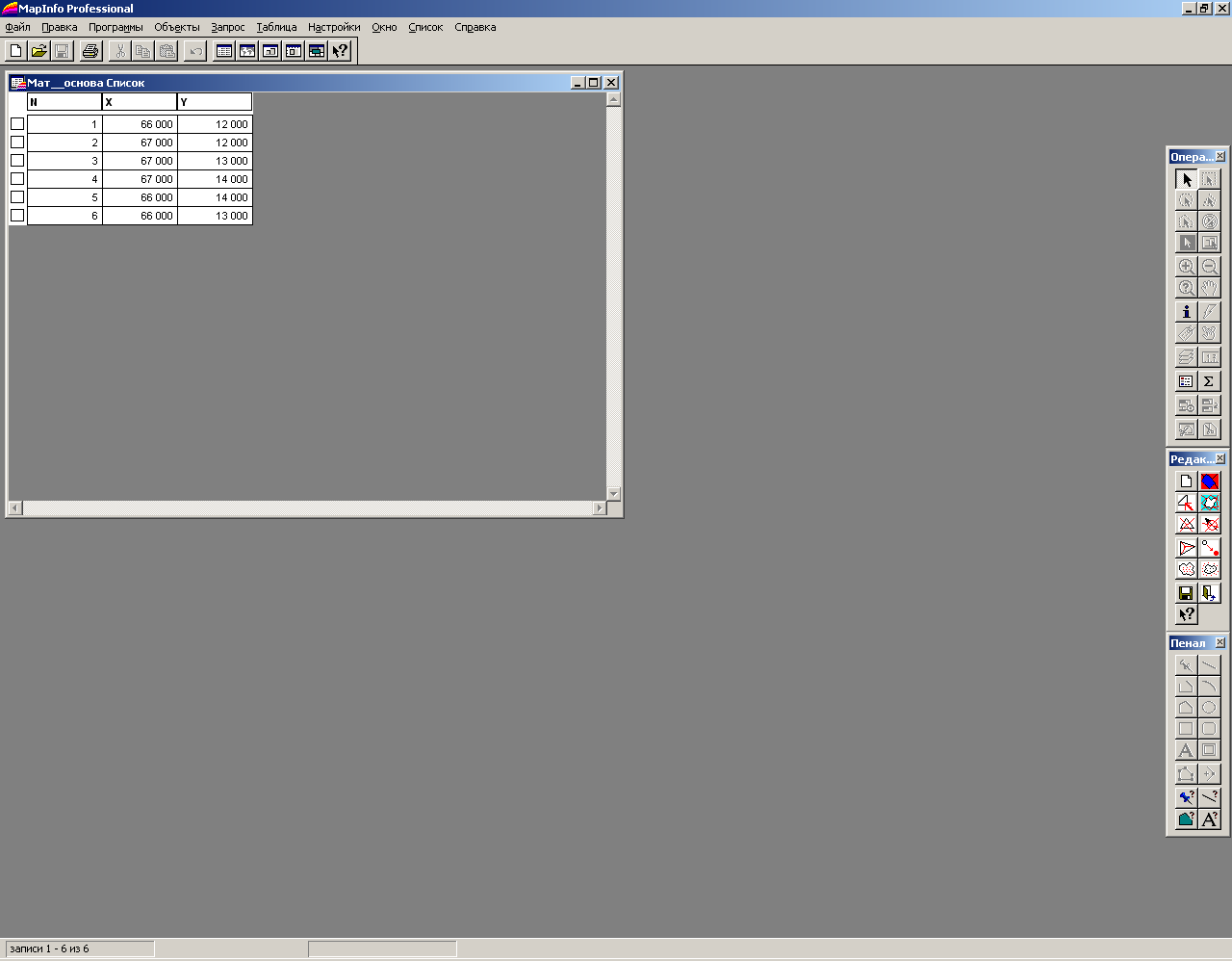Tick the selection box for row 5
This screenshot has width=1232, height=961.
click(x=17, y=197)
